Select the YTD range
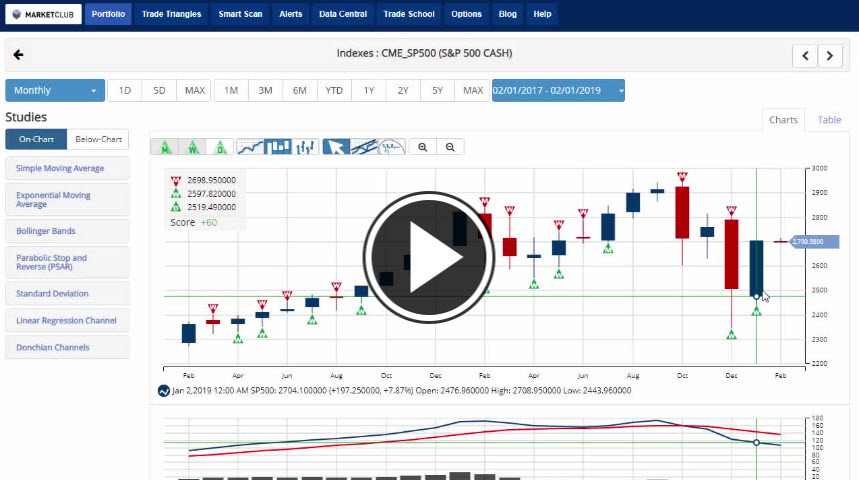 click(x=334, y=90)
